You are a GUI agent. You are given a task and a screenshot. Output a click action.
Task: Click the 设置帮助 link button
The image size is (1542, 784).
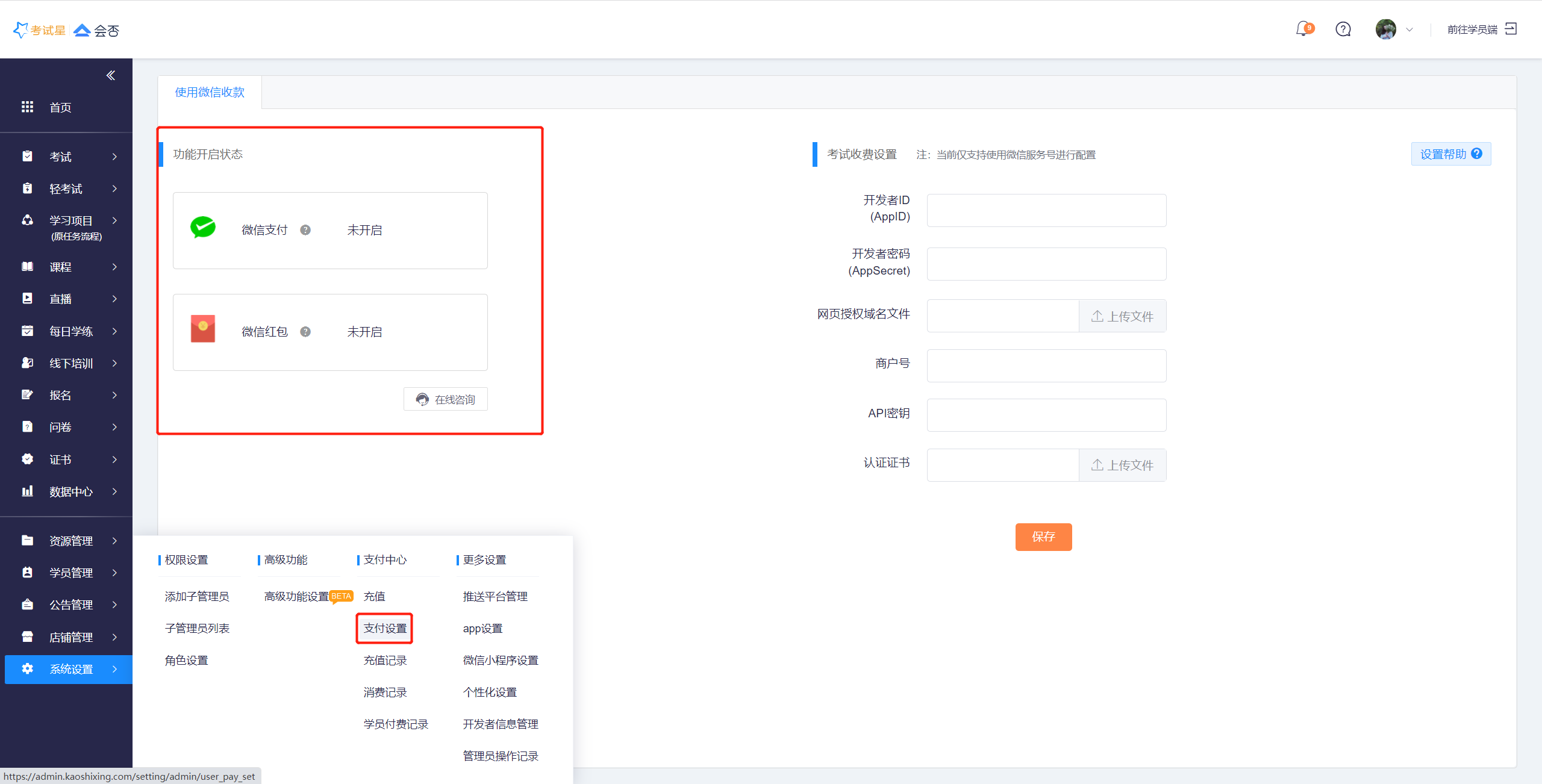pyautogui.click(x=1450, y=154)
